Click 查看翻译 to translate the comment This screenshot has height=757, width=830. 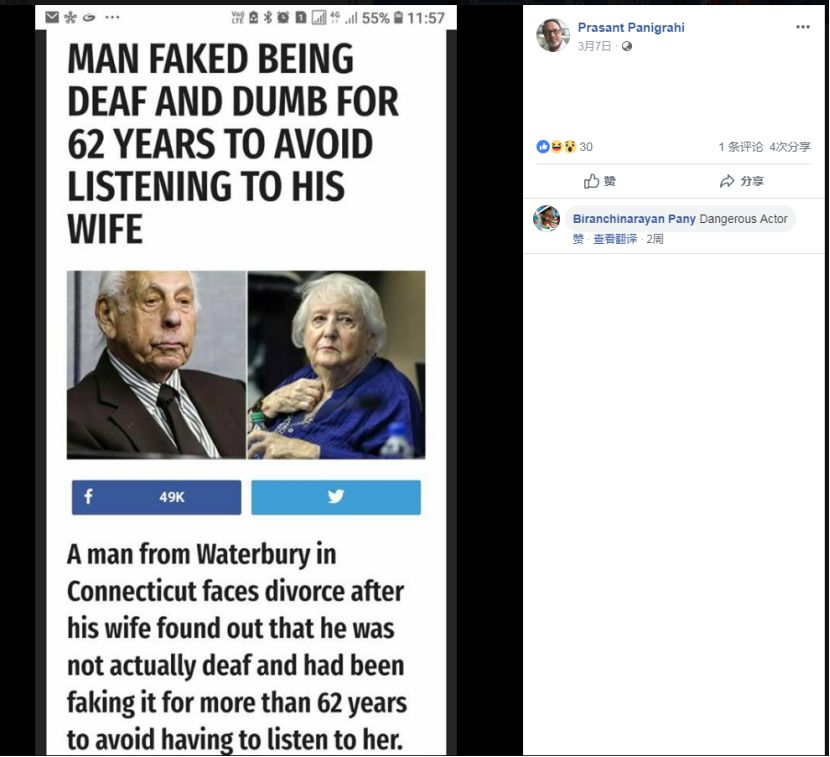click(x=615, y=239)
